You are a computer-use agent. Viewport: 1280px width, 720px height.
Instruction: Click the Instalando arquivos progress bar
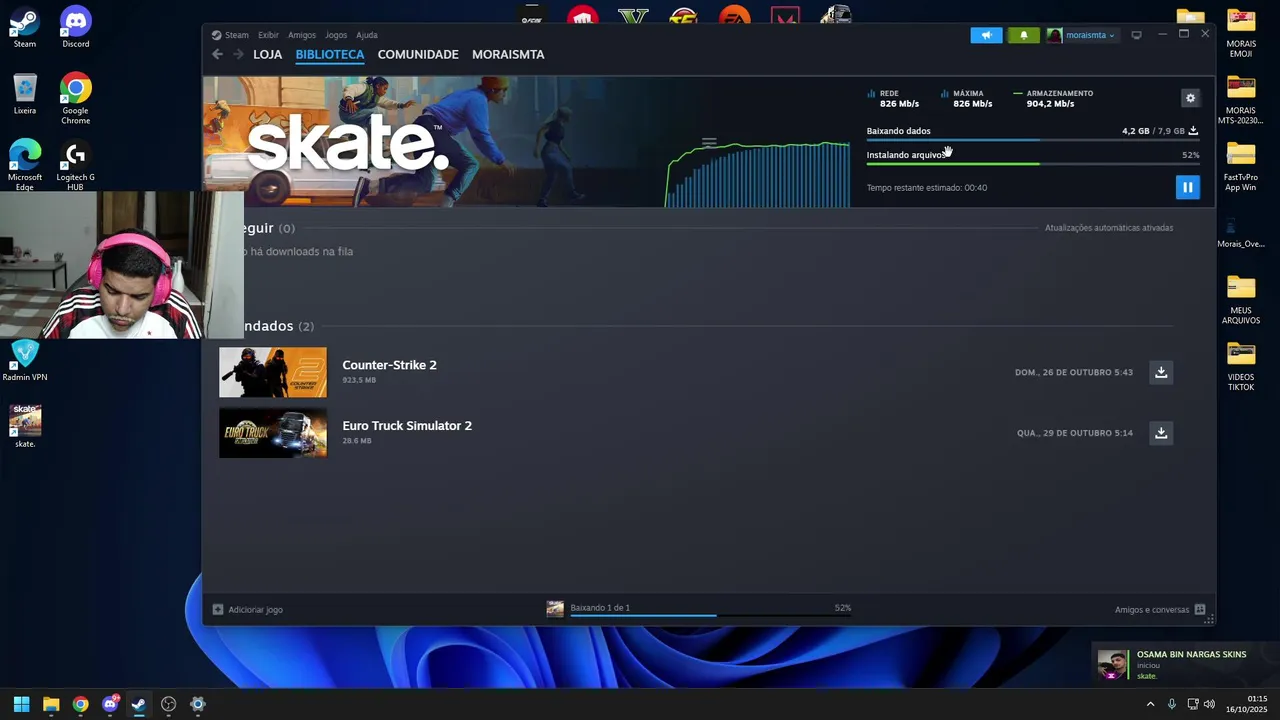click(x=1032, y=164)
